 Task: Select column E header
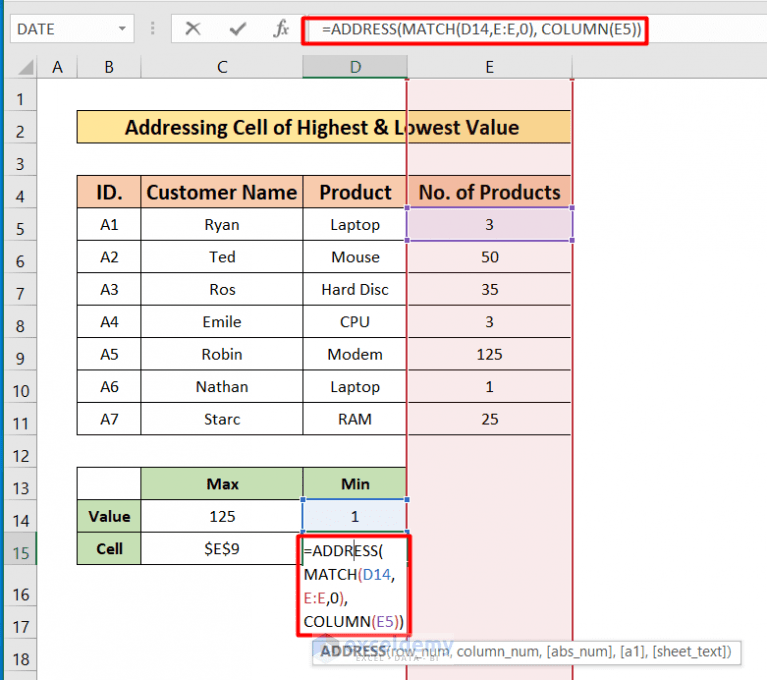click(489, 67)
